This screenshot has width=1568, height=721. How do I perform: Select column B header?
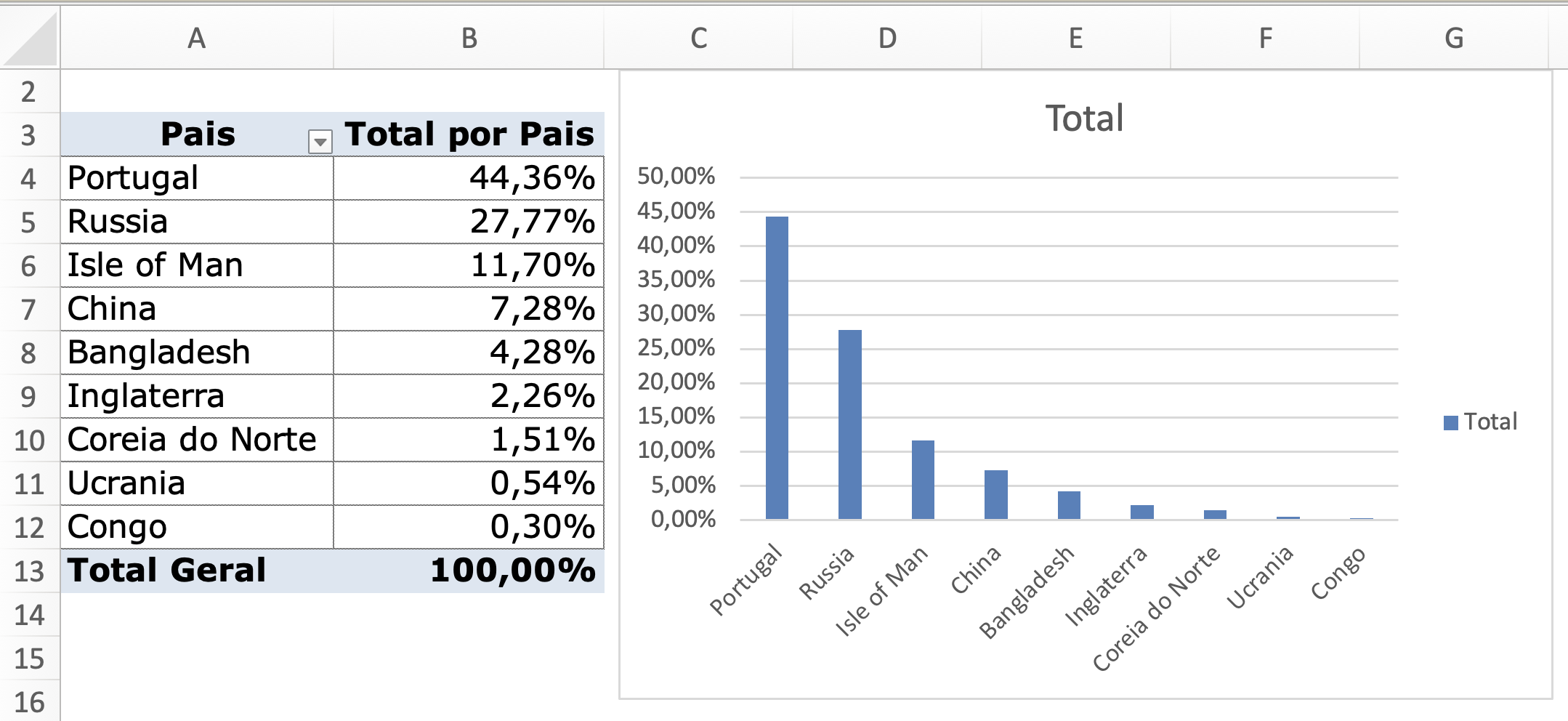[469, 39]
